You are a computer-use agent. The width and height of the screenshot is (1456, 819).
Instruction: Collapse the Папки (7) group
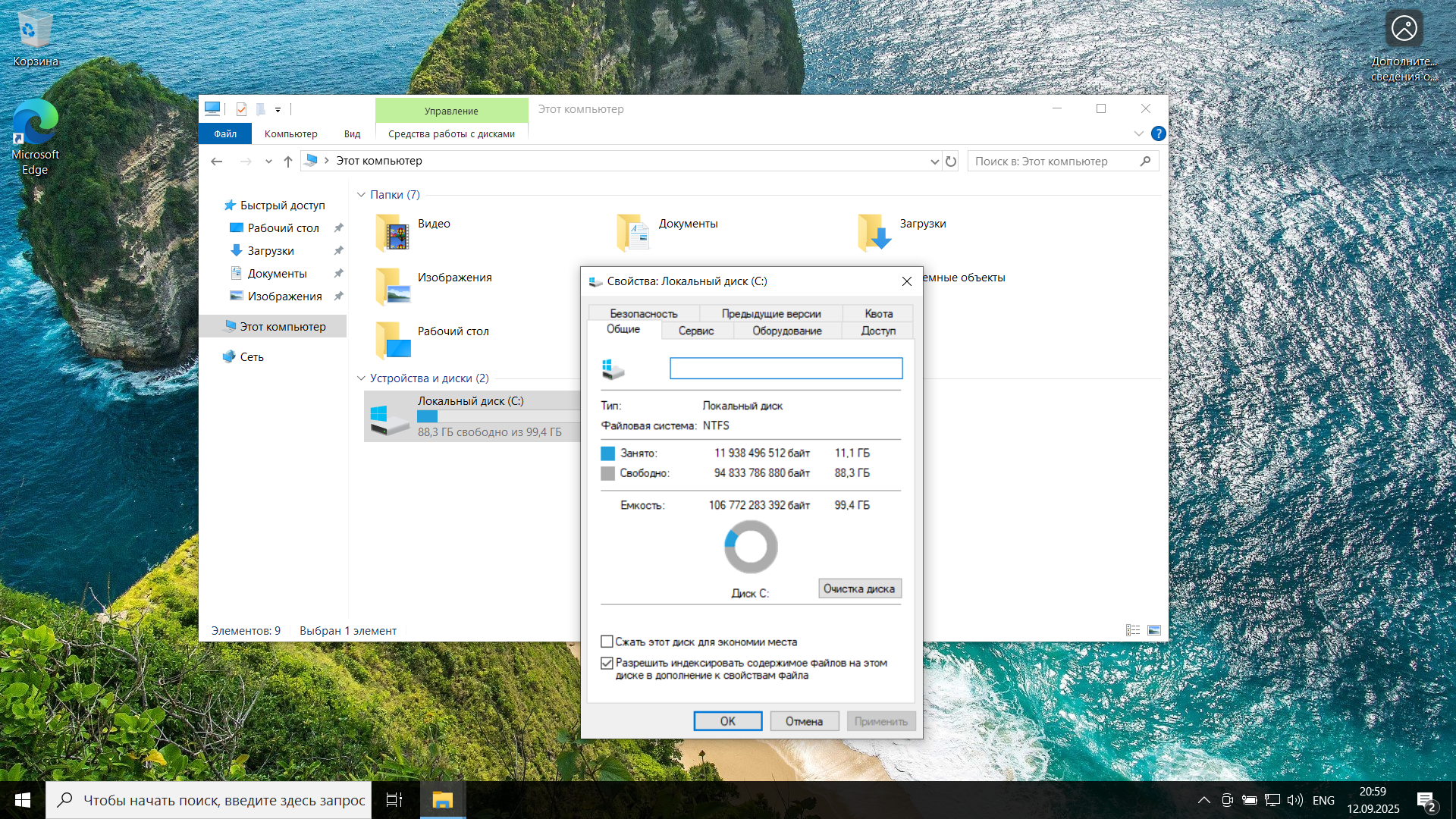pos(362,195)
